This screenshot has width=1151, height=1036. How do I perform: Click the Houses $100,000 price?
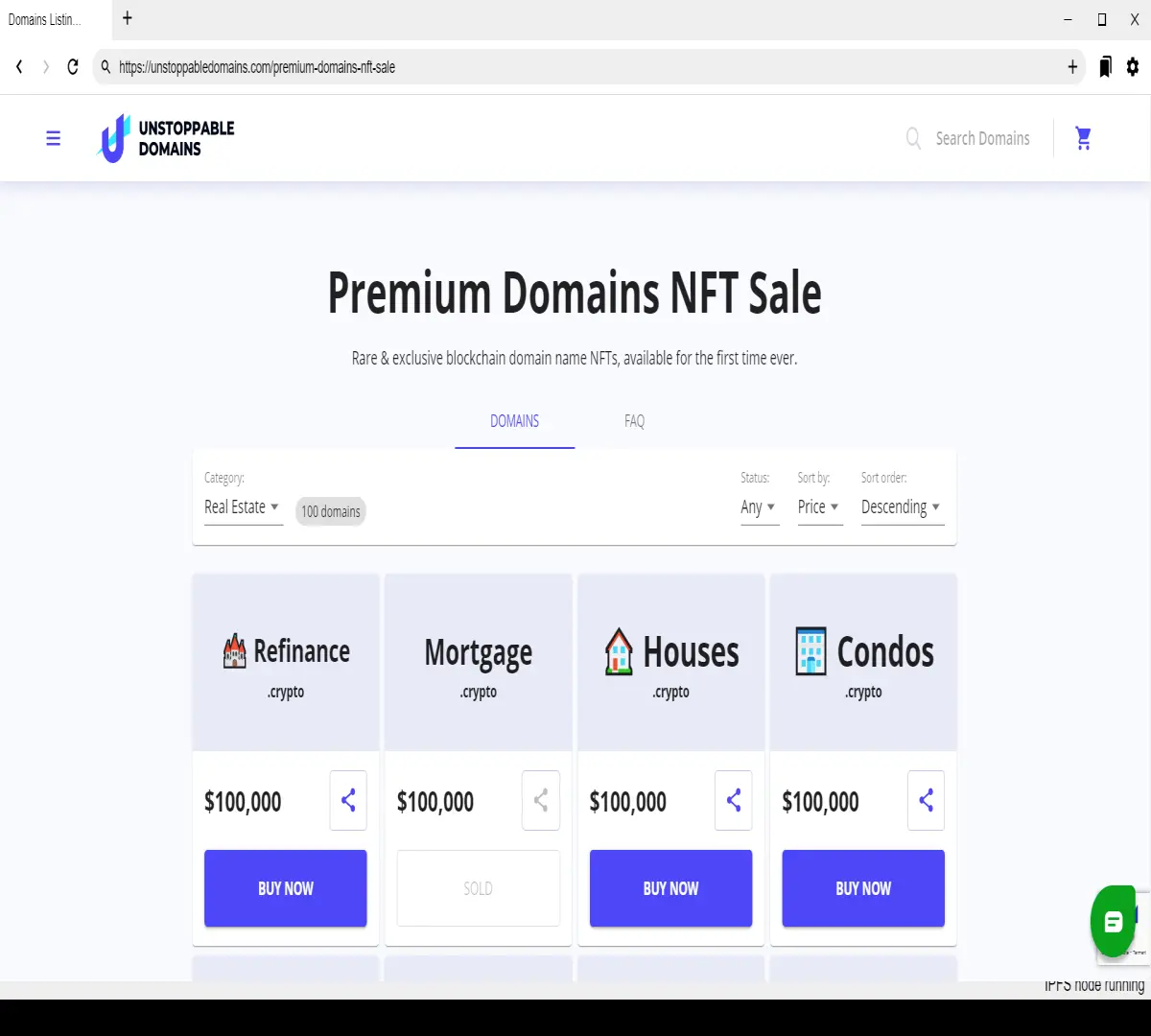[x=628, y=802]
